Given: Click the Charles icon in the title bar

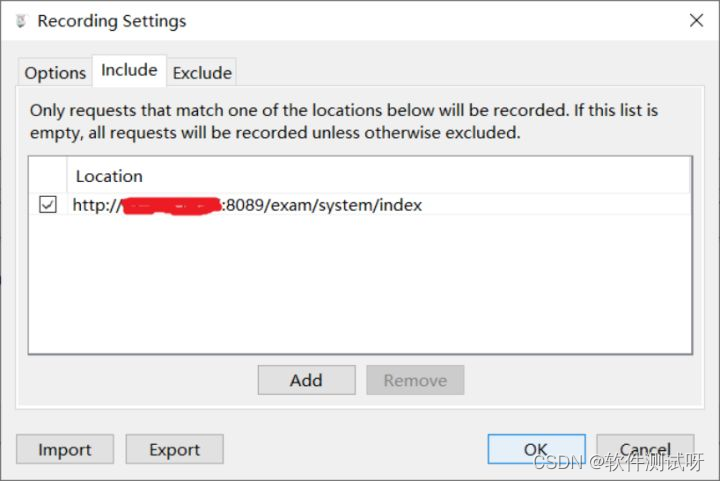Looking at the screenshot, I should (20, 21).
